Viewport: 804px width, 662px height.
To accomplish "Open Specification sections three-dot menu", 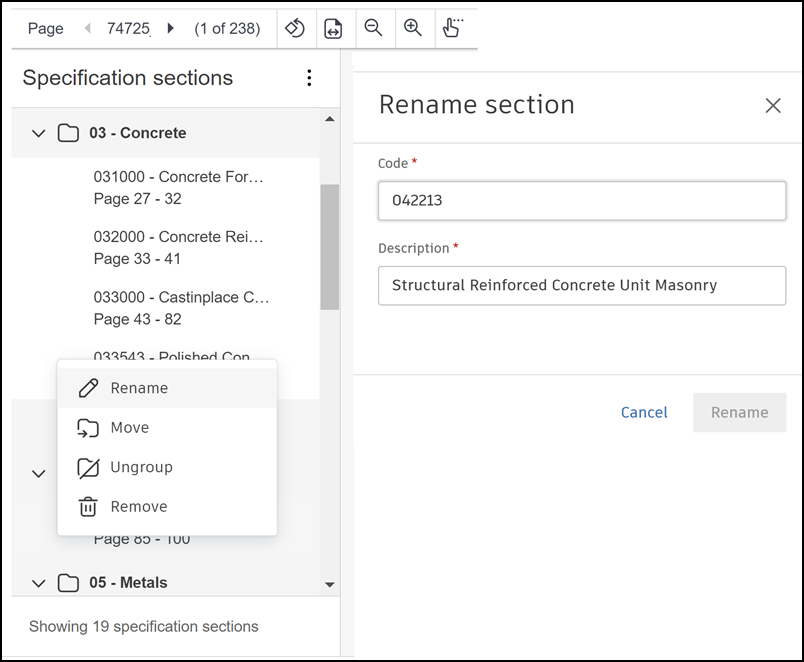I will point(309,78).
